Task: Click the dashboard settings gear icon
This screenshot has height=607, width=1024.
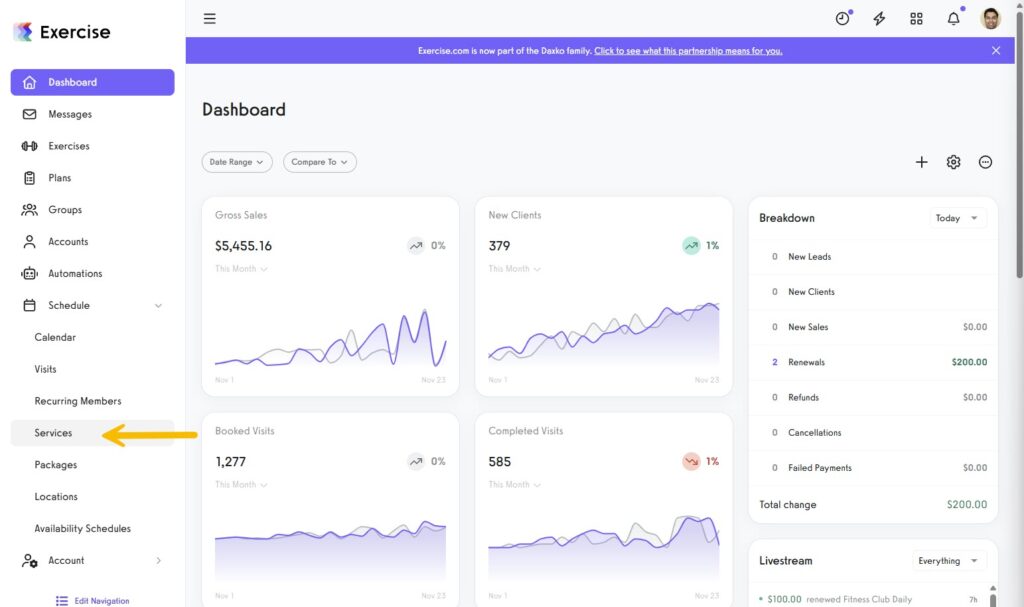Action: click(x=953, y=162)
